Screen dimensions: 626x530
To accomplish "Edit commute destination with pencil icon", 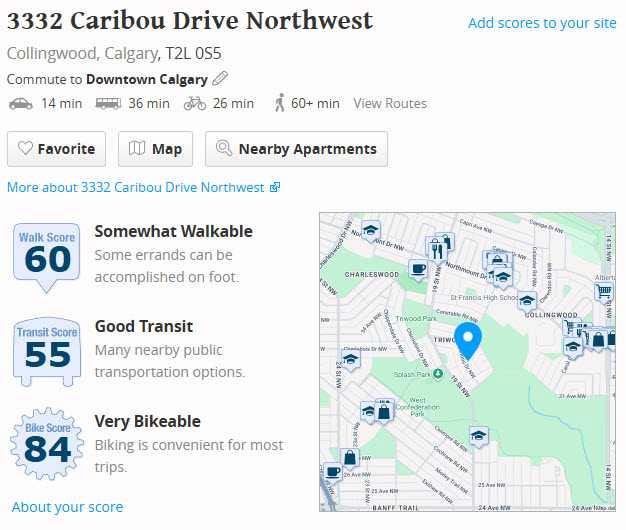I will 220,79.
